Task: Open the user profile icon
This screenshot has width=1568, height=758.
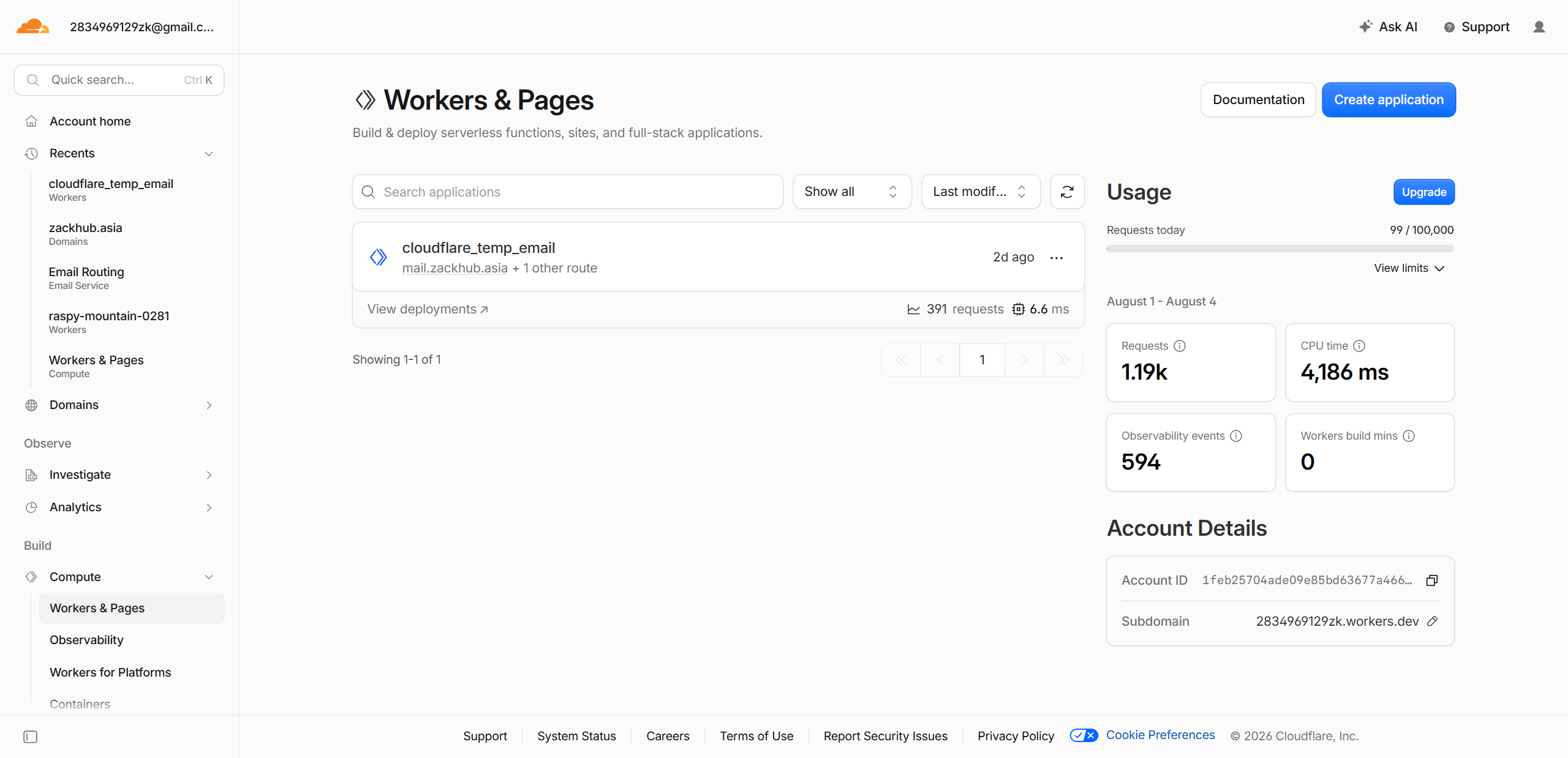Action: coord(1539,27)
